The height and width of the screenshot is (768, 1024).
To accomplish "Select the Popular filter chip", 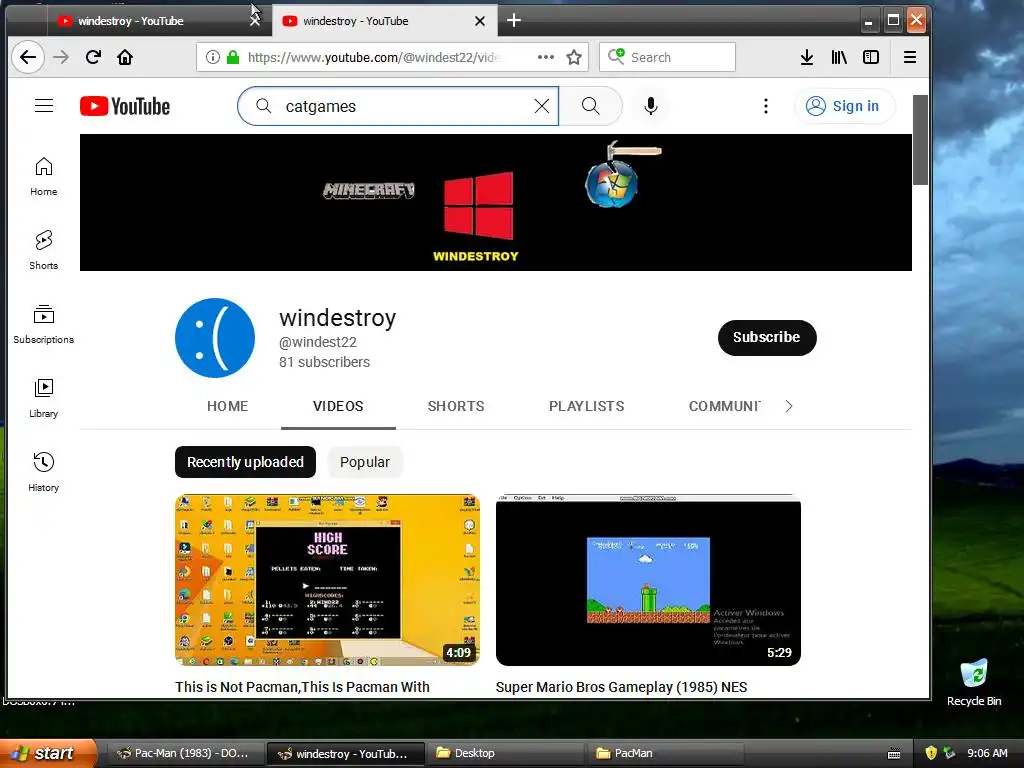I will [x=364, y=462].
